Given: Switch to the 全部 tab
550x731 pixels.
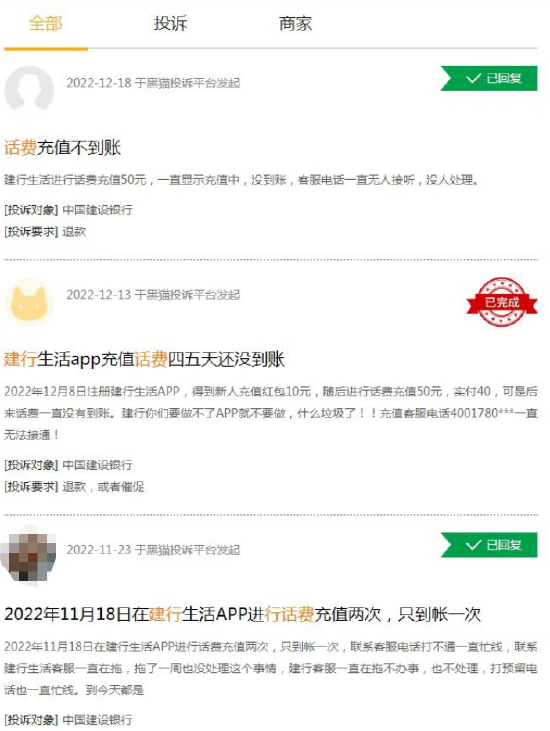Looking at the screenshot, I should coord(45,23).
